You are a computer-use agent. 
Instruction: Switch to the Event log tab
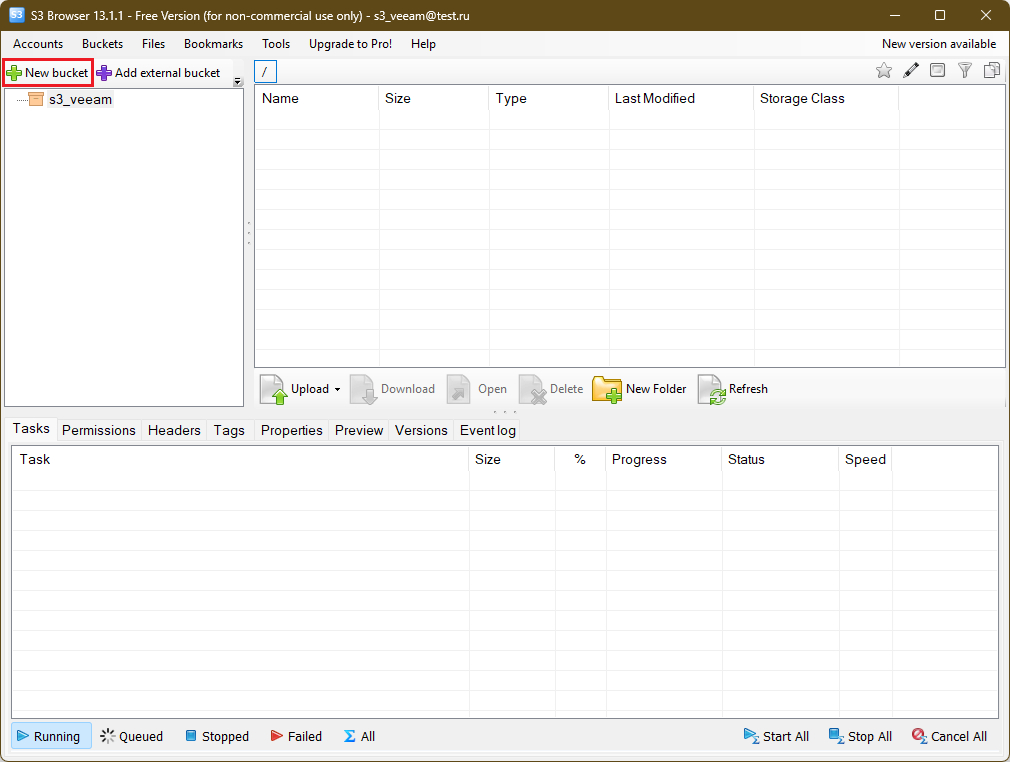[x=488, y=430]
